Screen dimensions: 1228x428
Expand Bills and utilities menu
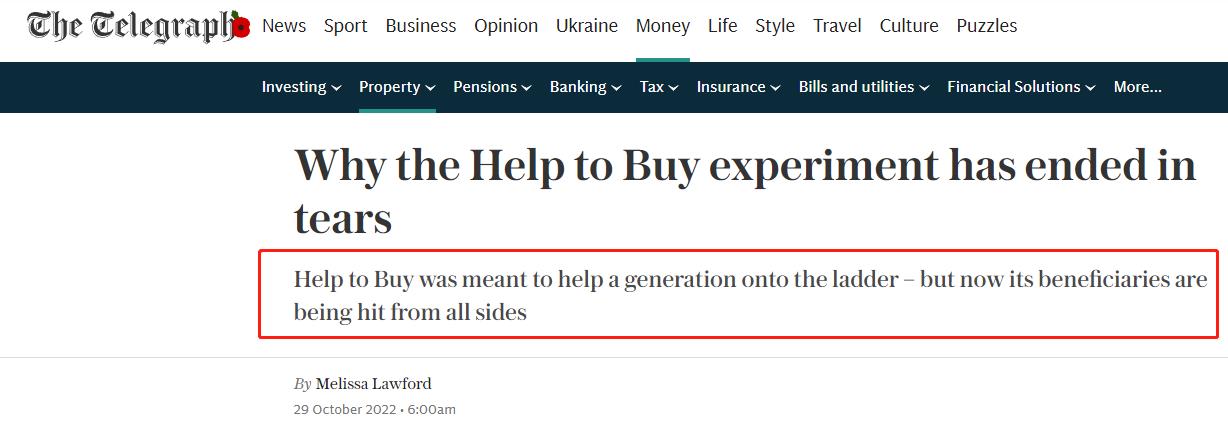coord(864,87)
